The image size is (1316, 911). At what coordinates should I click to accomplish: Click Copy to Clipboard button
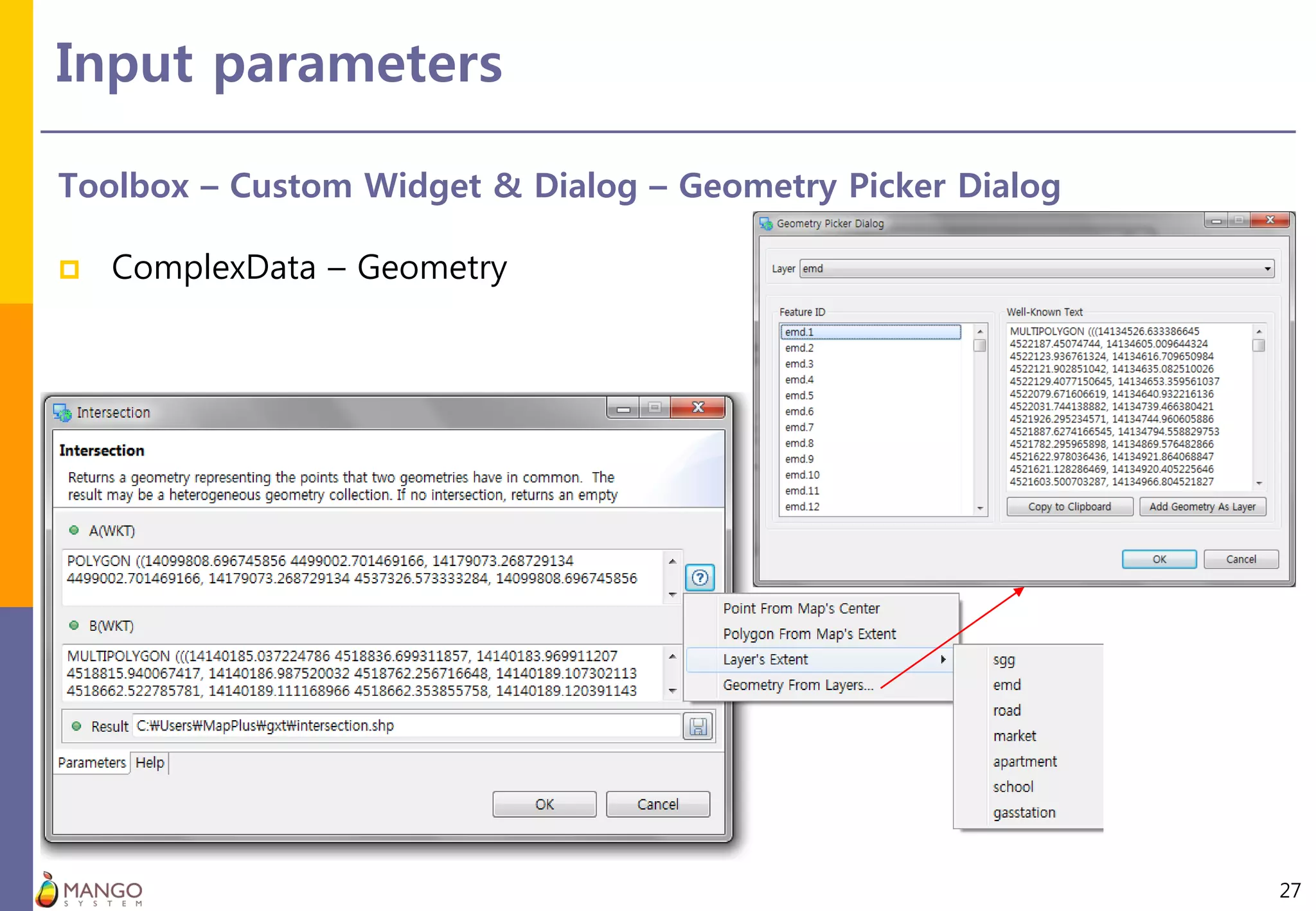pyautogui.click(x=1069, y=507)
